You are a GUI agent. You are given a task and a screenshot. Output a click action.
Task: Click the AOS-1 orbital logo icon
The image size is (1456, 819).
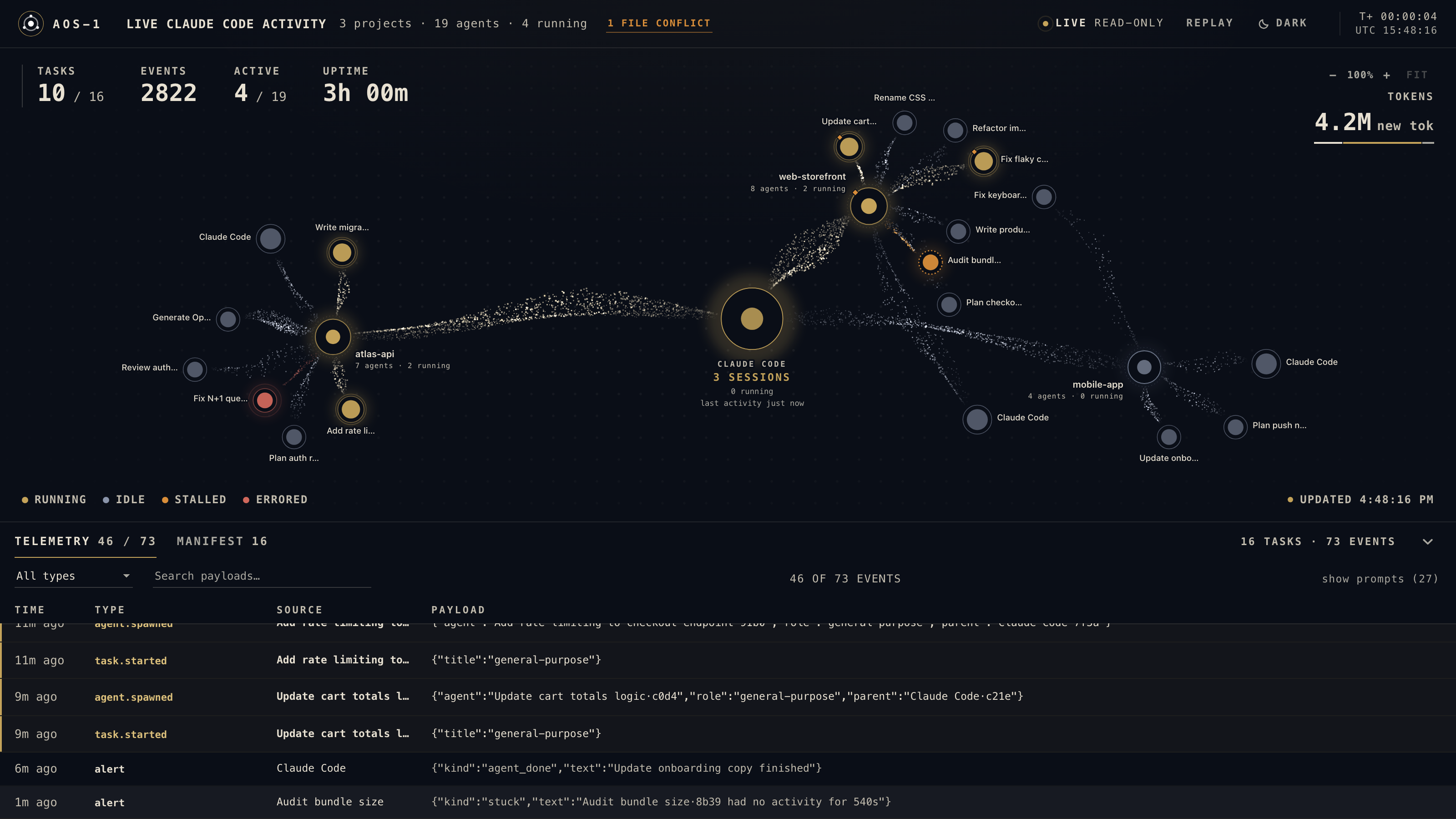(30, 24)
